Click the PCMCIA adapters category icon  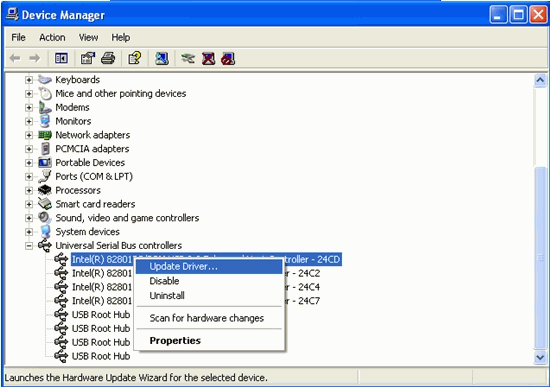click(x=45, y=149)
